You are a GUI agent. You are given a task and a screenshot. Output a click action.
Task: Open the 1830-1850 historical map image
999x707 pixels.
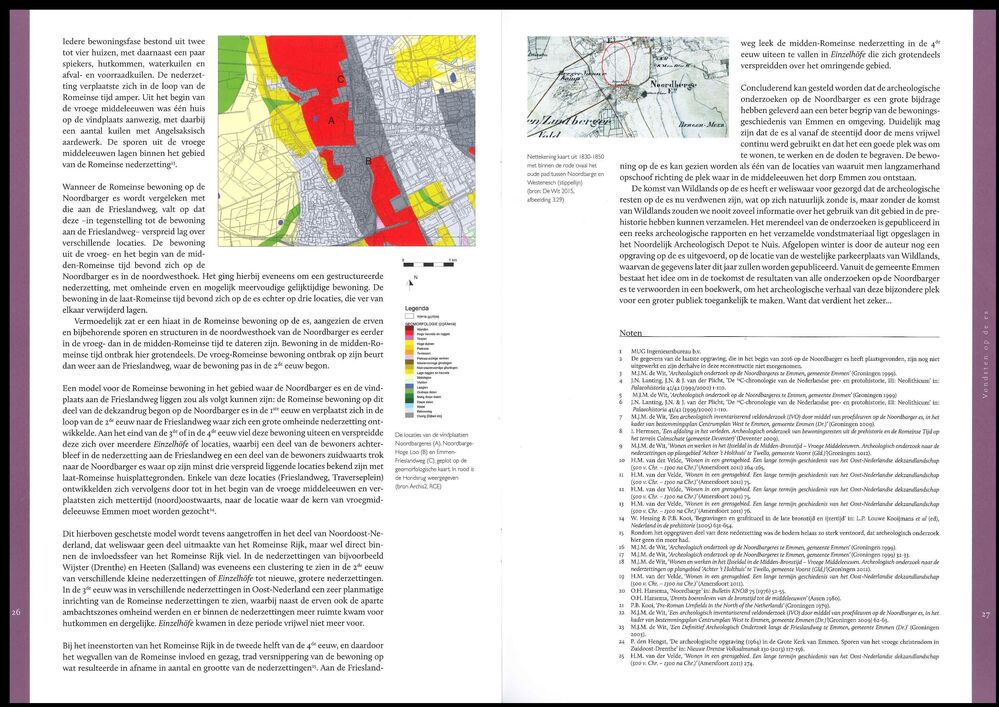click(628, 87)
